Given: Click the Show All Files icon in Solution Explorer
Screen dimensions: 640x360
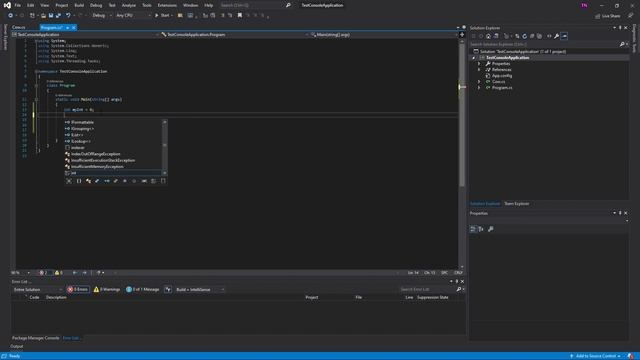Looking at the screenshot, I should pos(539,36).
